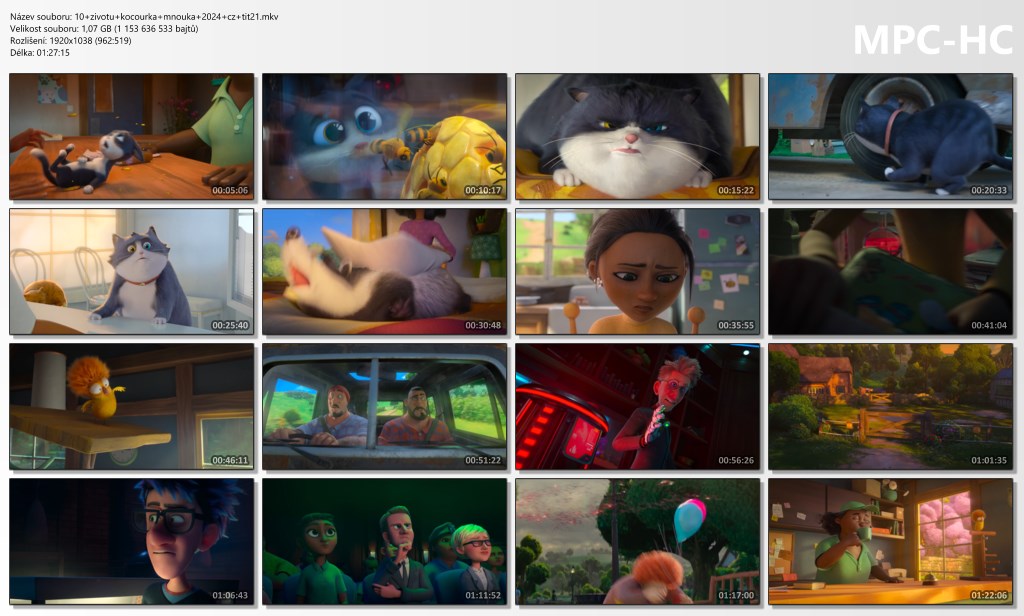The image size is (1024, 616).
Task: Select the countryside cottage thumbnail at 01:01:35
Action: (890, 406)
